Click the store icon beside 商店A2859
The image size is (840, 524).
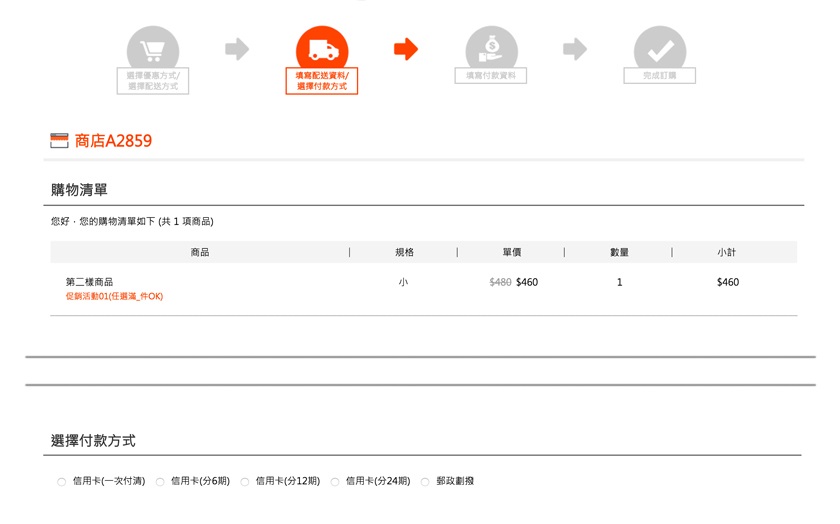point(59,140)
